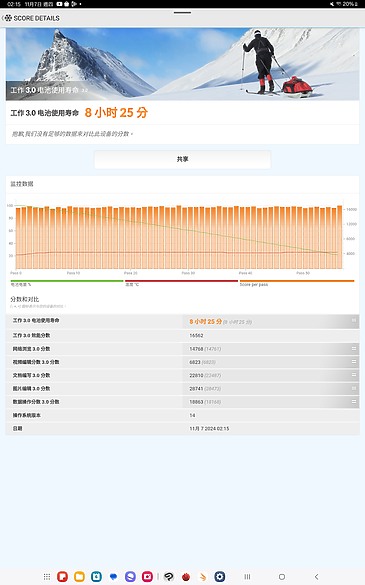The height and width of the screenshot is (585, 365).
Task: Click the 28741 photo editing score value
Action: [x=196, y=389]
